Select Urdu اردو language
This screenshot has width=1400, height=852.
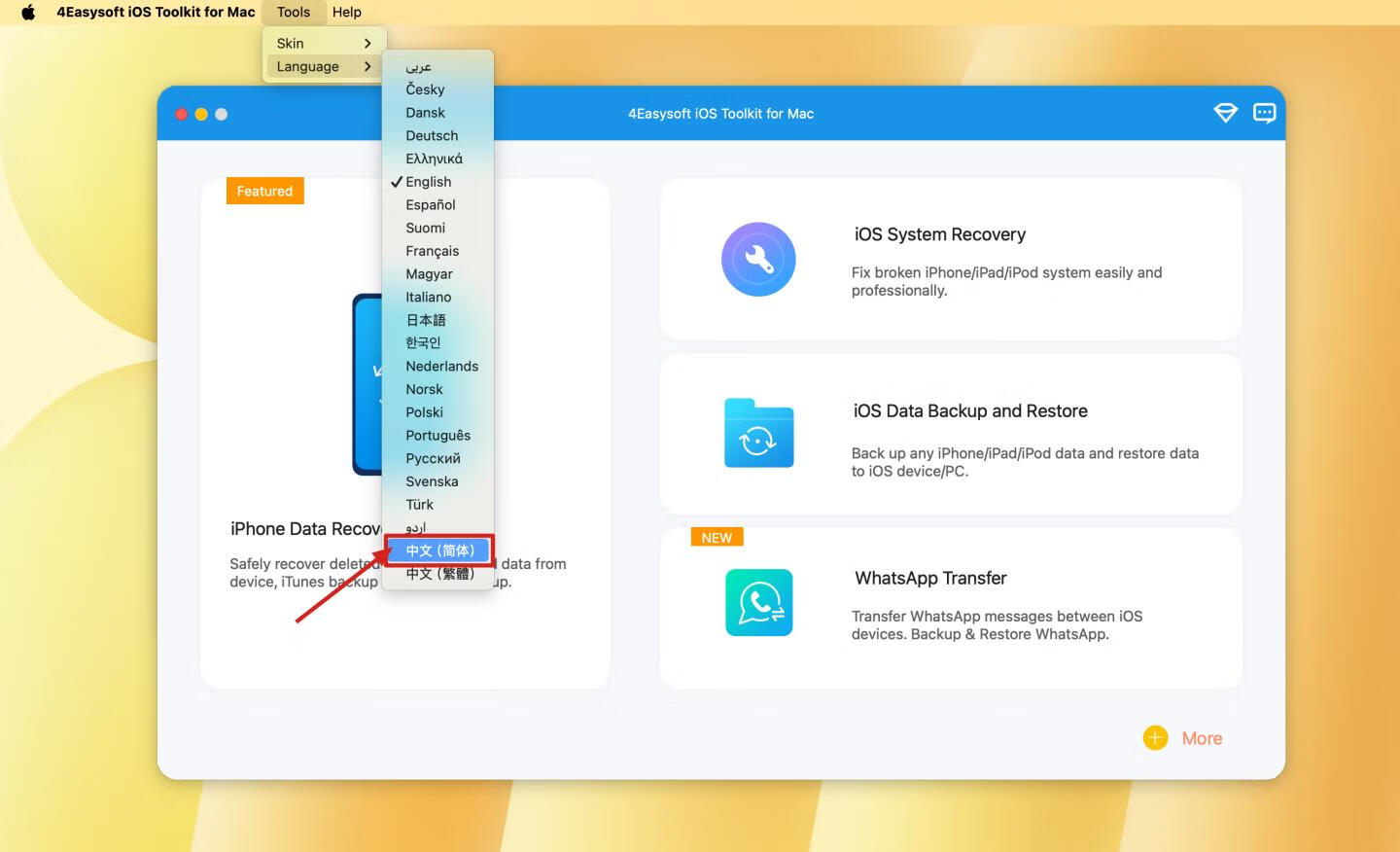point(437,527)
